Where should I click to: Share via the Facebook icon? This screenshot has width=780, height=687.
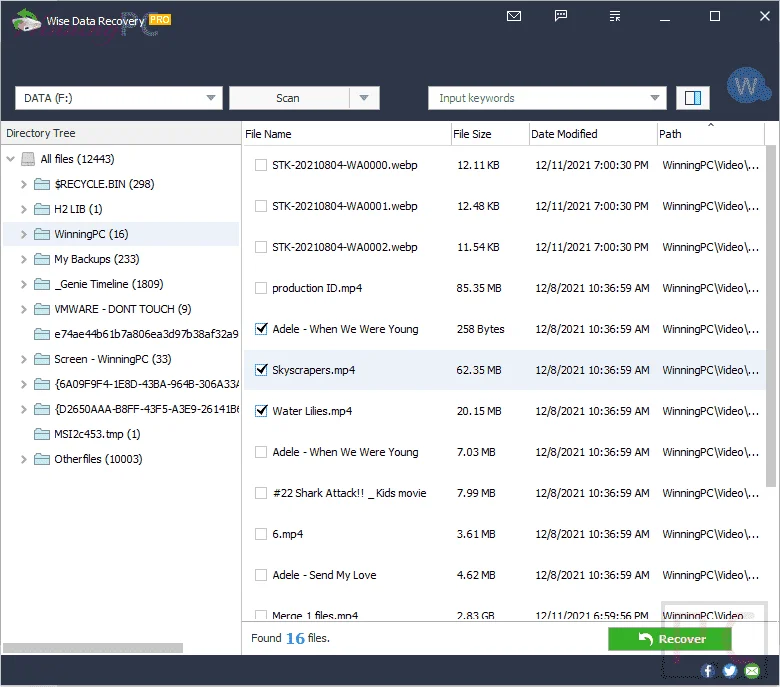[x=708, y=671]
